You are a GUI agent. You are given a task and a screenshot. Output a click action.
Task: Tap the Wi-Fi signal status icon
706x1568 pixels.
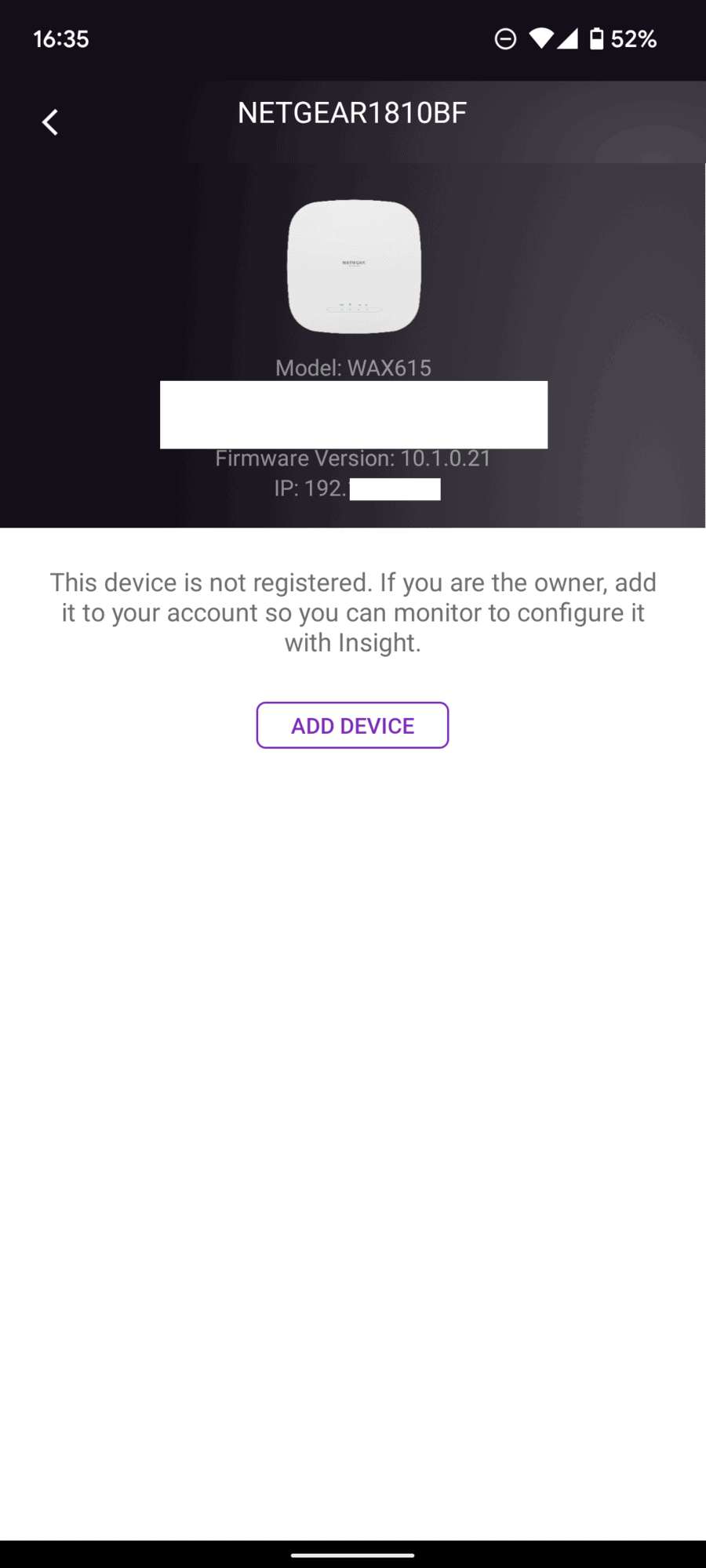point(541,38)
